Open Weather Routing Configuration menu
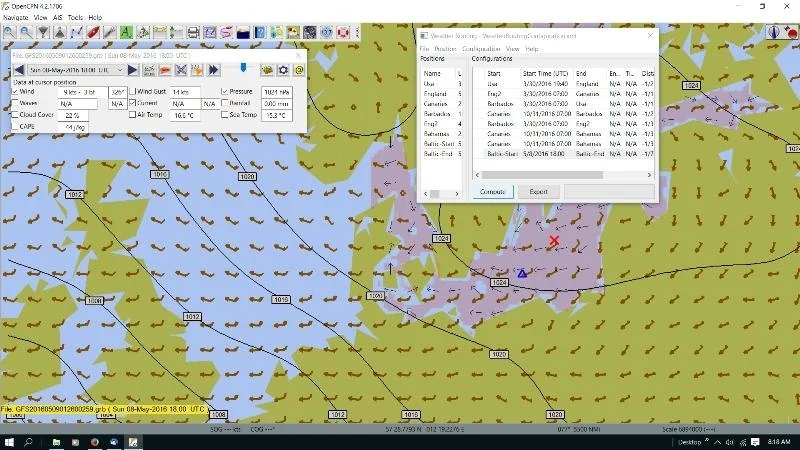The image size is (800, 450). (x=481, y=49)
